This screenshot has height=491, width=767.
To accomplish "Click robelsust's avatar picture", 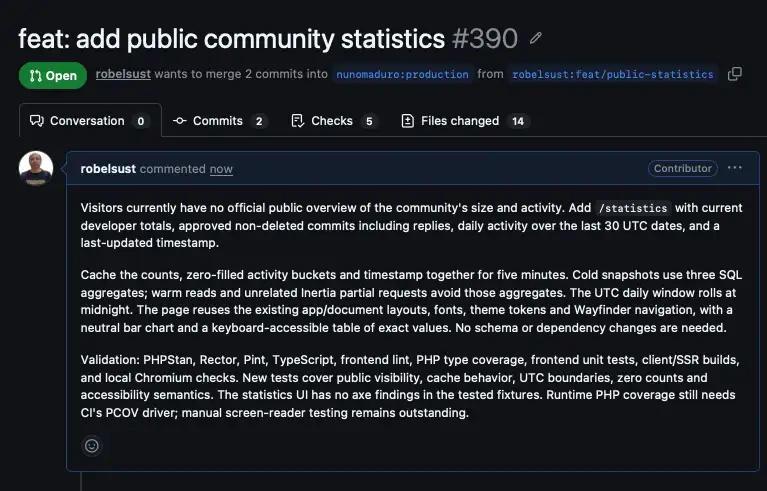I will (36, 168).
